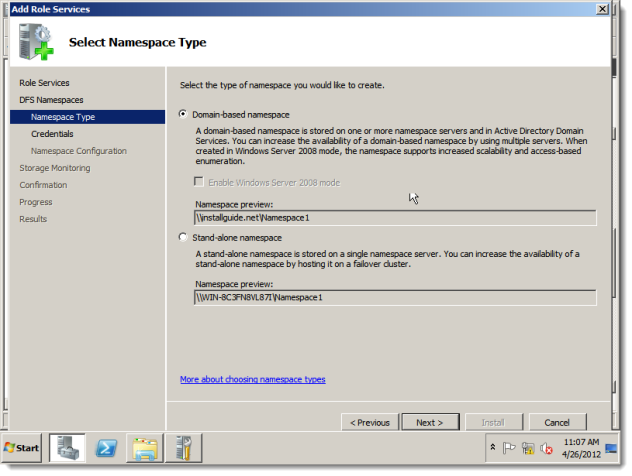Select the Domain-based namespace radio button
The height and width of the screenshot is (476, 632).
[x=183, y=114]
